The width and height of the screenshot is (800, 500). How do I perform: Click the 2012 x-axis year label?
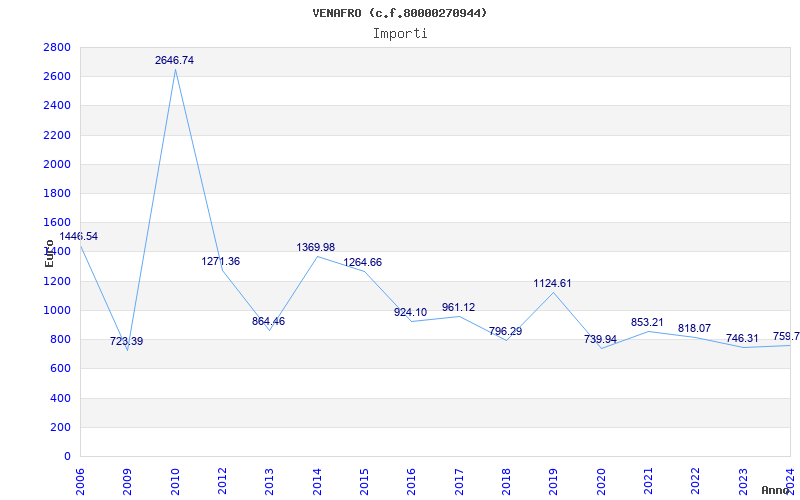click(x=222, y=481)
